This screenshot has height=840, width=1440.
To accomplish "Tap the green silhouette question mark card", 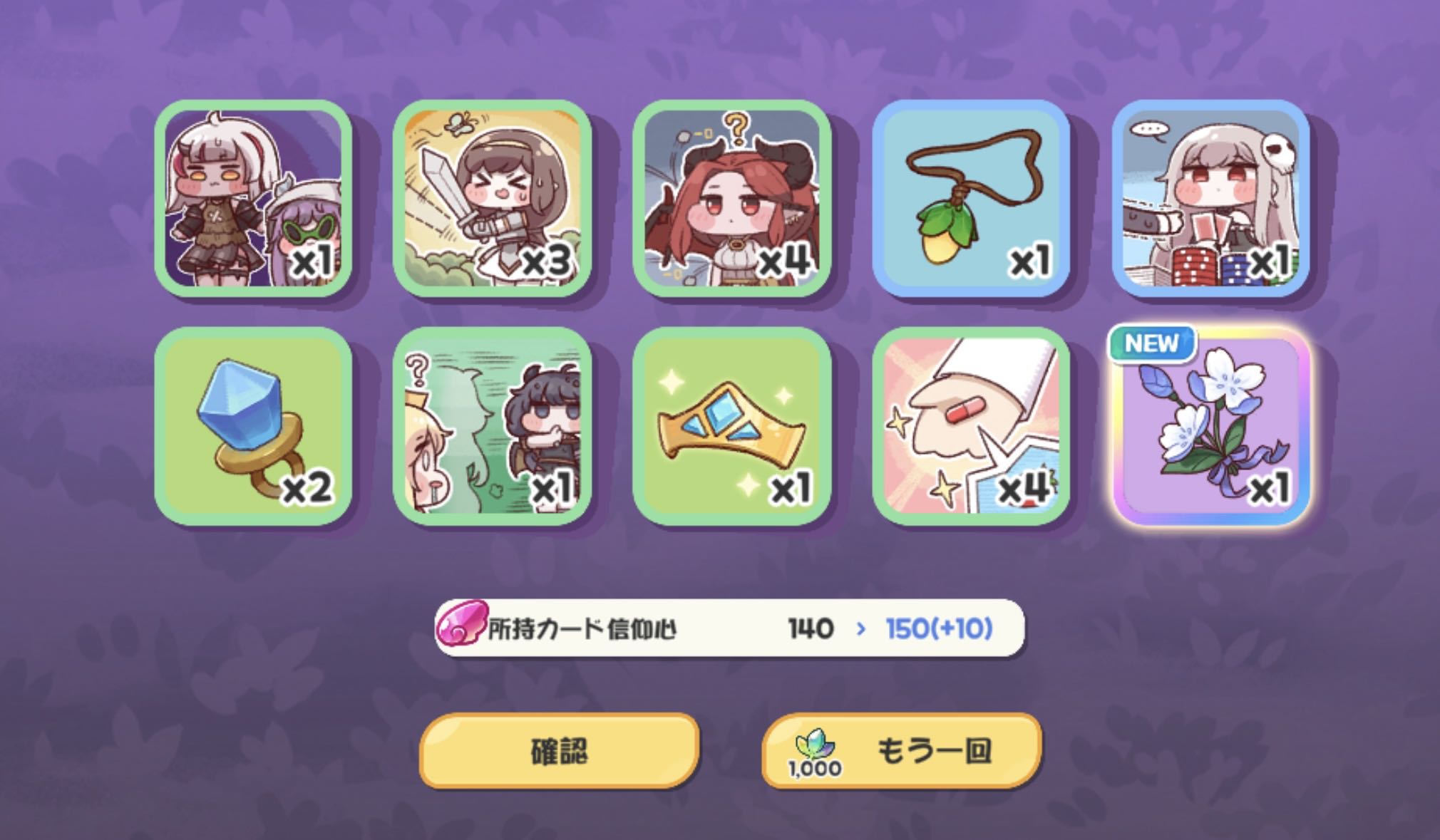I will [492, 426].
